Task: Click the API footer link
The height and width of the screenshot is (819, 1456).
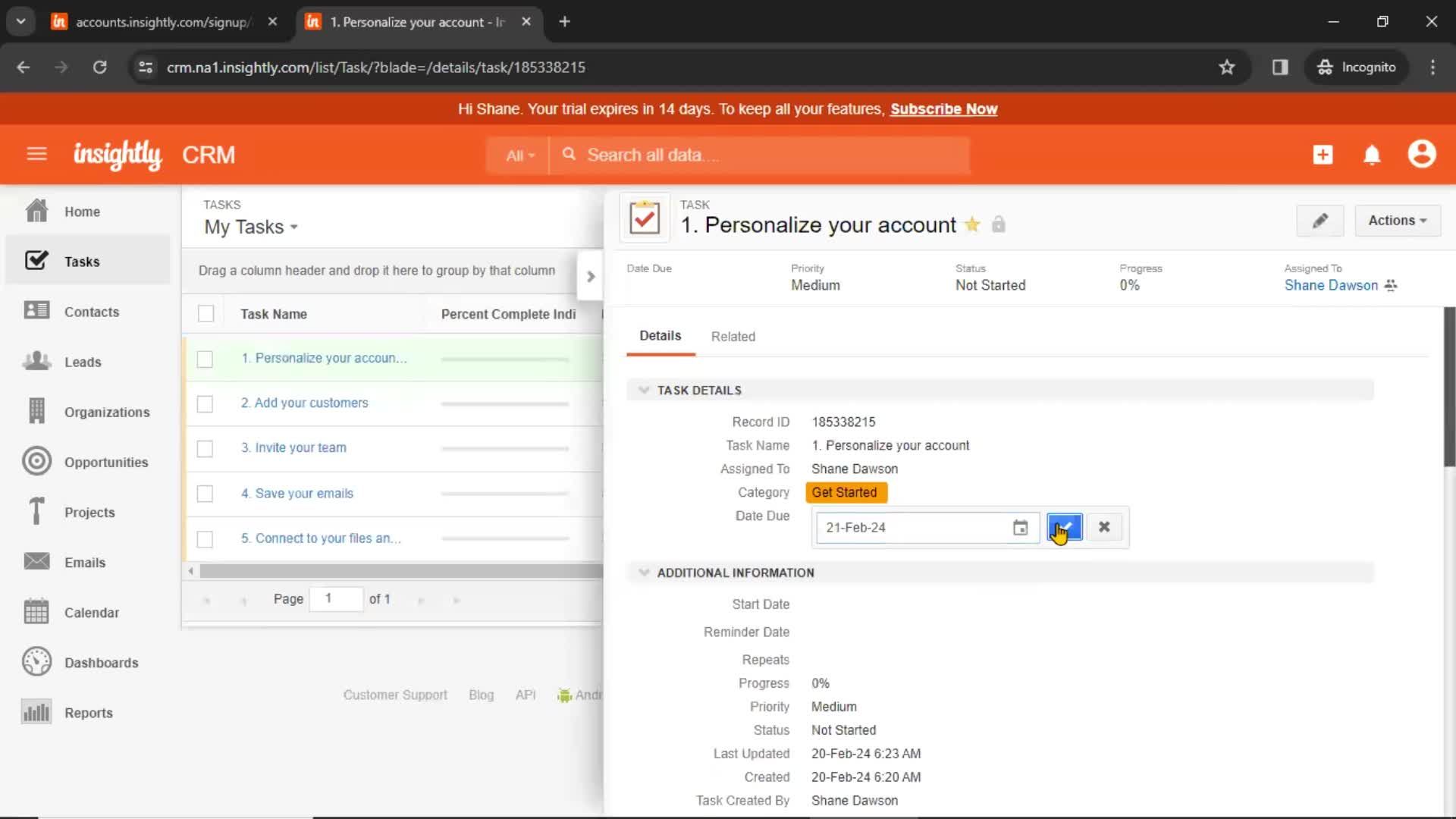Action: click(525, 695)
